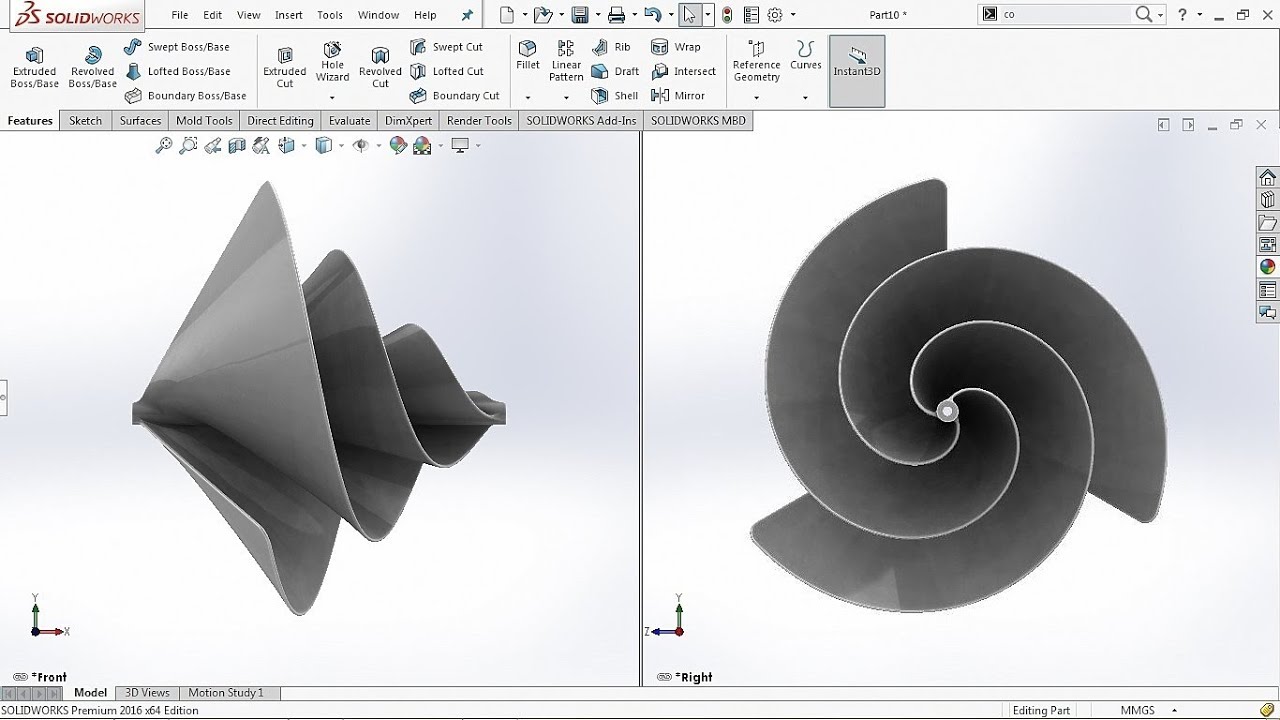
Task: Expand the View Settings monitor dropdown arrow
Action: [x=478, y=146]
